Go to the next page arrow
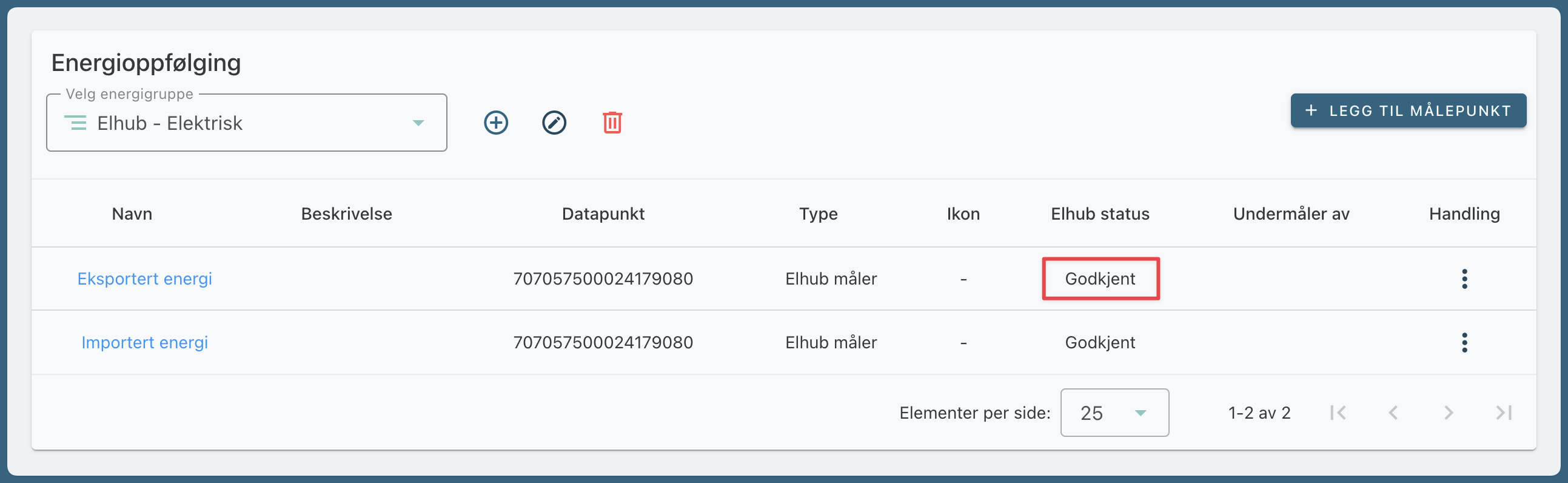 (x=1448, y=413)
